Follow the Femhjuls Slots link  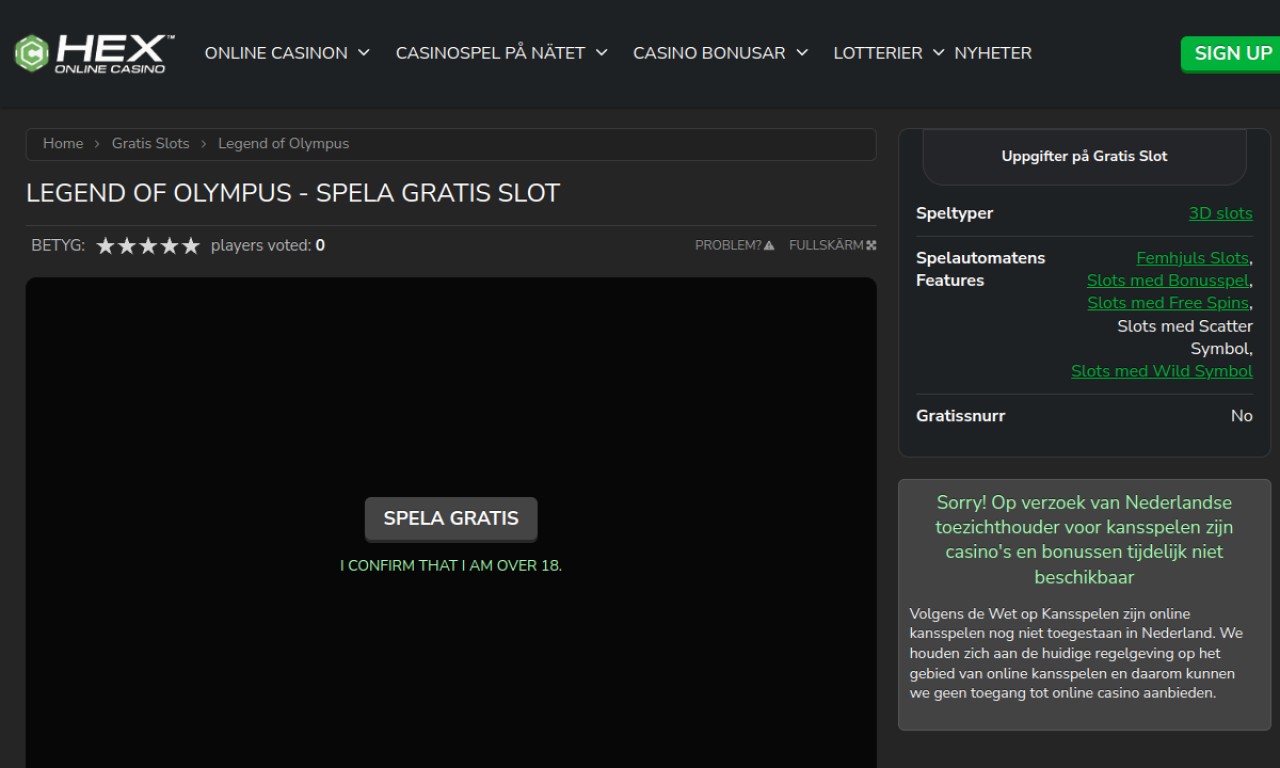tap(1192, 258)
